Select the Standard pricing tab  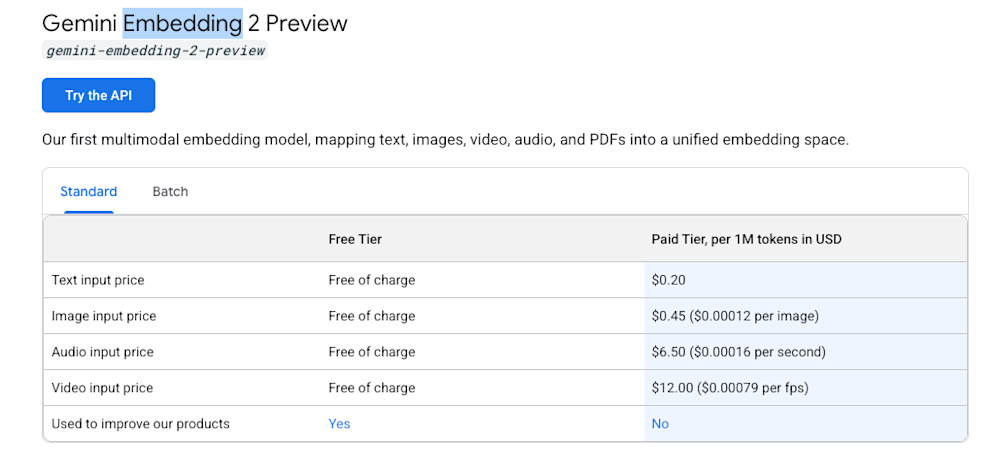pos(89,192)
